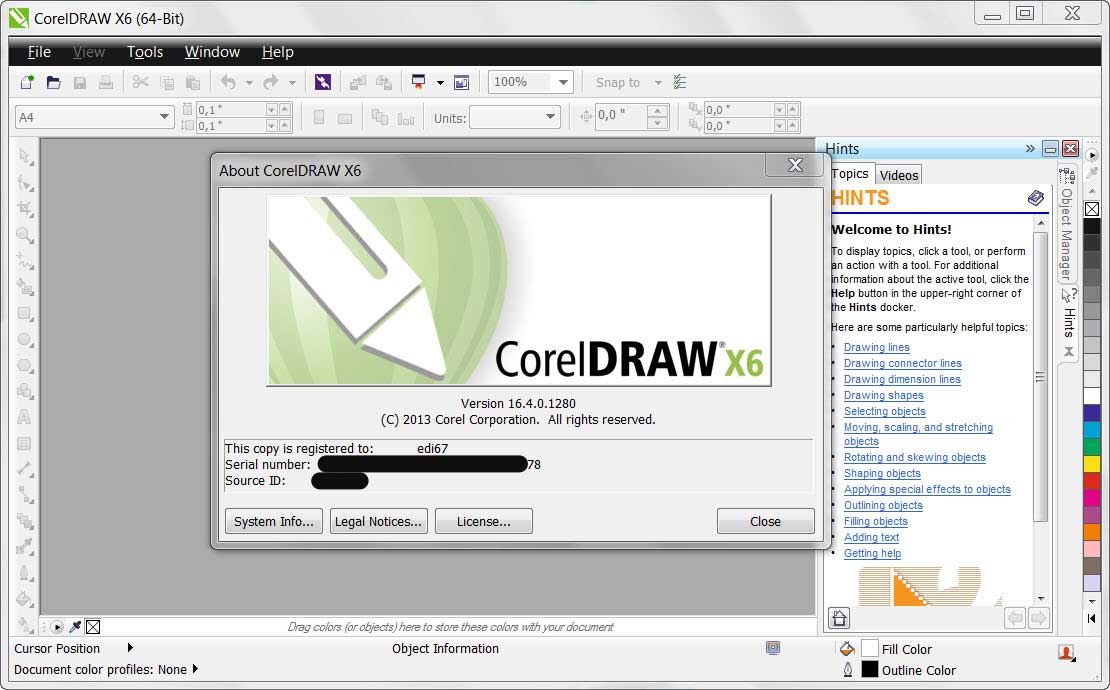Open the A4 page size dropdown
The width and height of the screenshot is (1110, 690).
pos(164,117)
